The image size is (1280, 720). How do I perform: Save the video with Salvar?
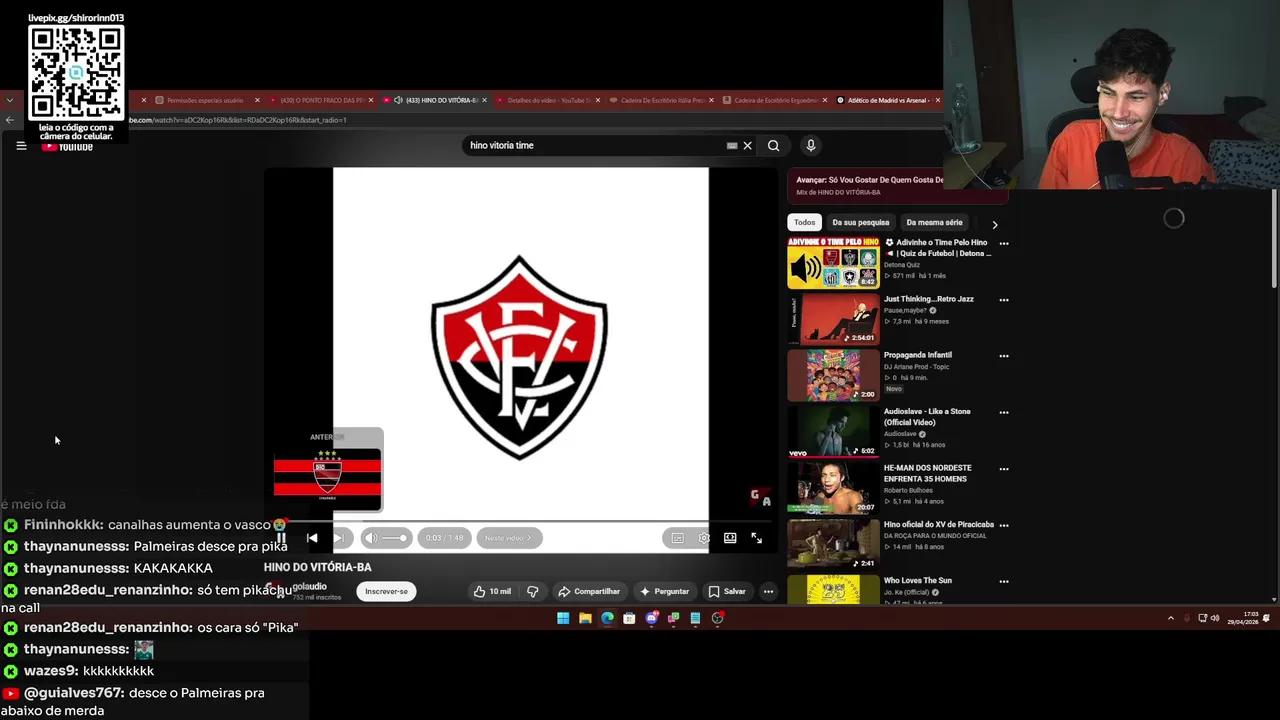[727, 591]
